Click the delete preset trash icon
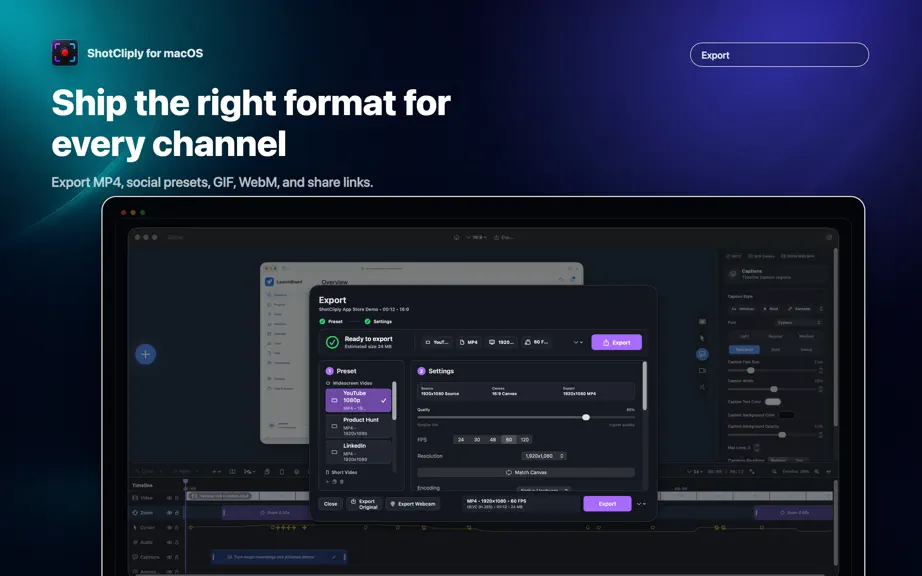Screen dimensions: 922x576 [x=342, y=481]
